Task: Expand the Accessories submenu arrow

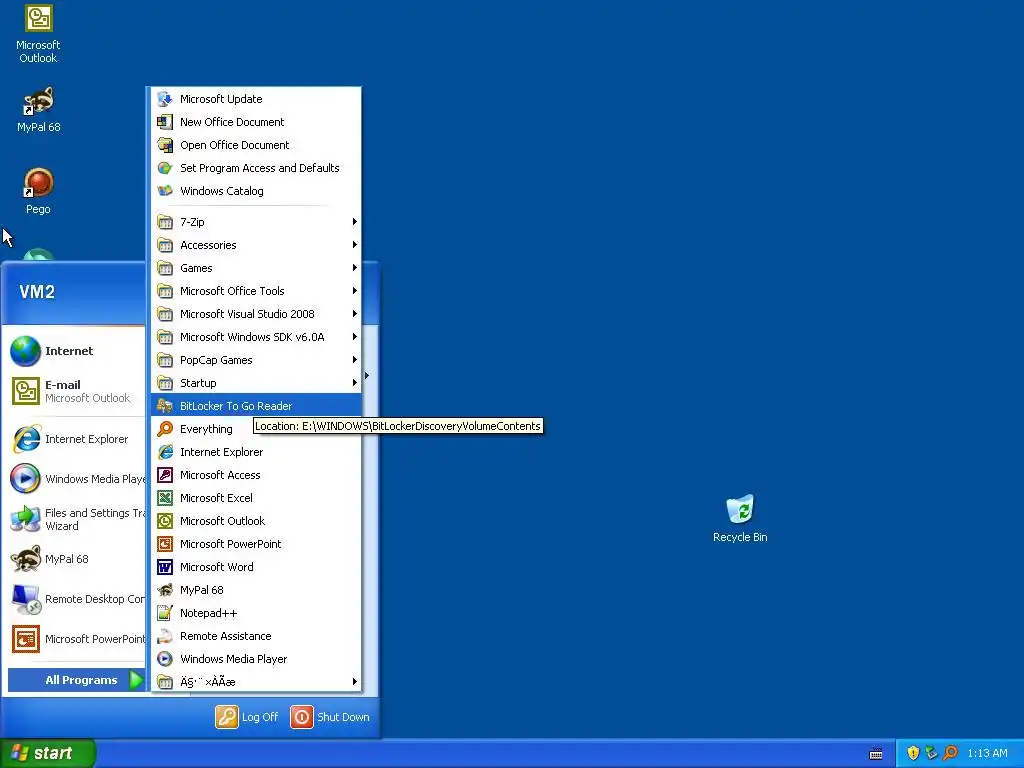Action: click(x=355, y=245)
